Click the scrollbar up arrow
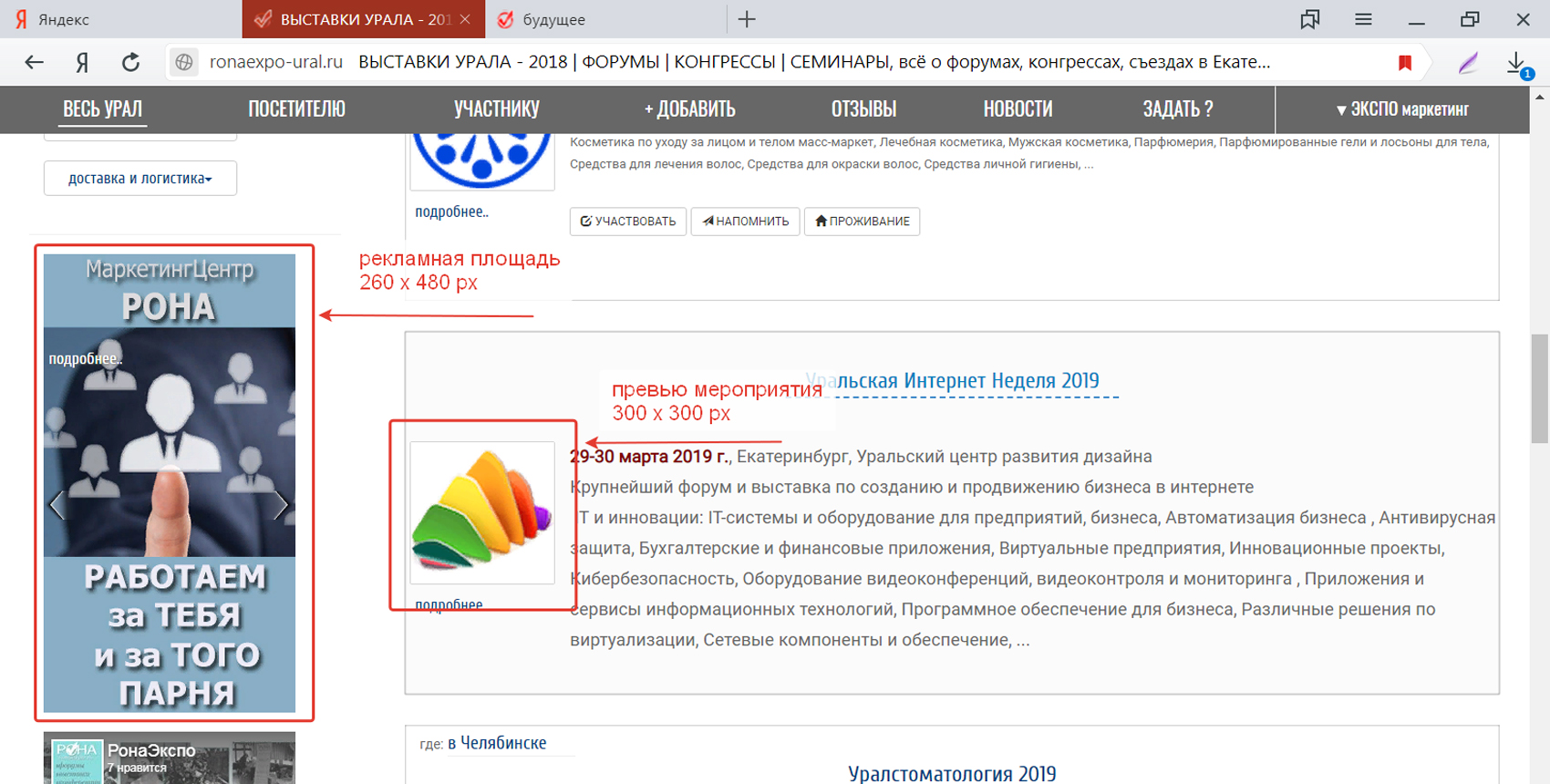 pos(1539,97)
